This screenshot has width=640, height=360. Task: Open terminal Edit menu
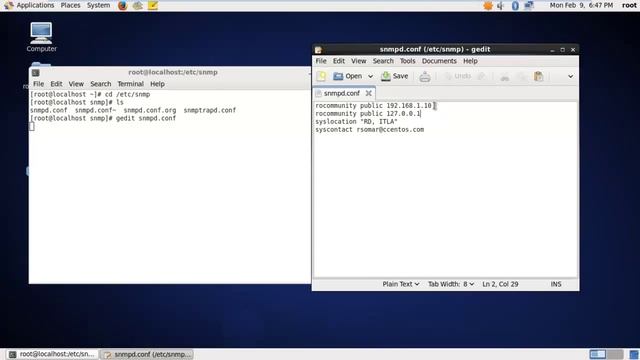point(56,84)
